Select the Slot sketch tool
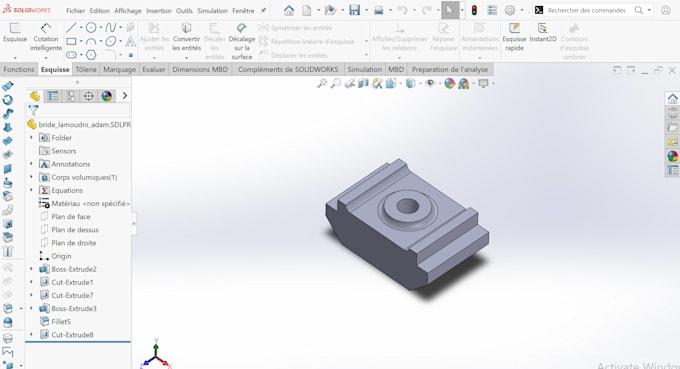Screen dimensions: 680x369 (72, 55)
